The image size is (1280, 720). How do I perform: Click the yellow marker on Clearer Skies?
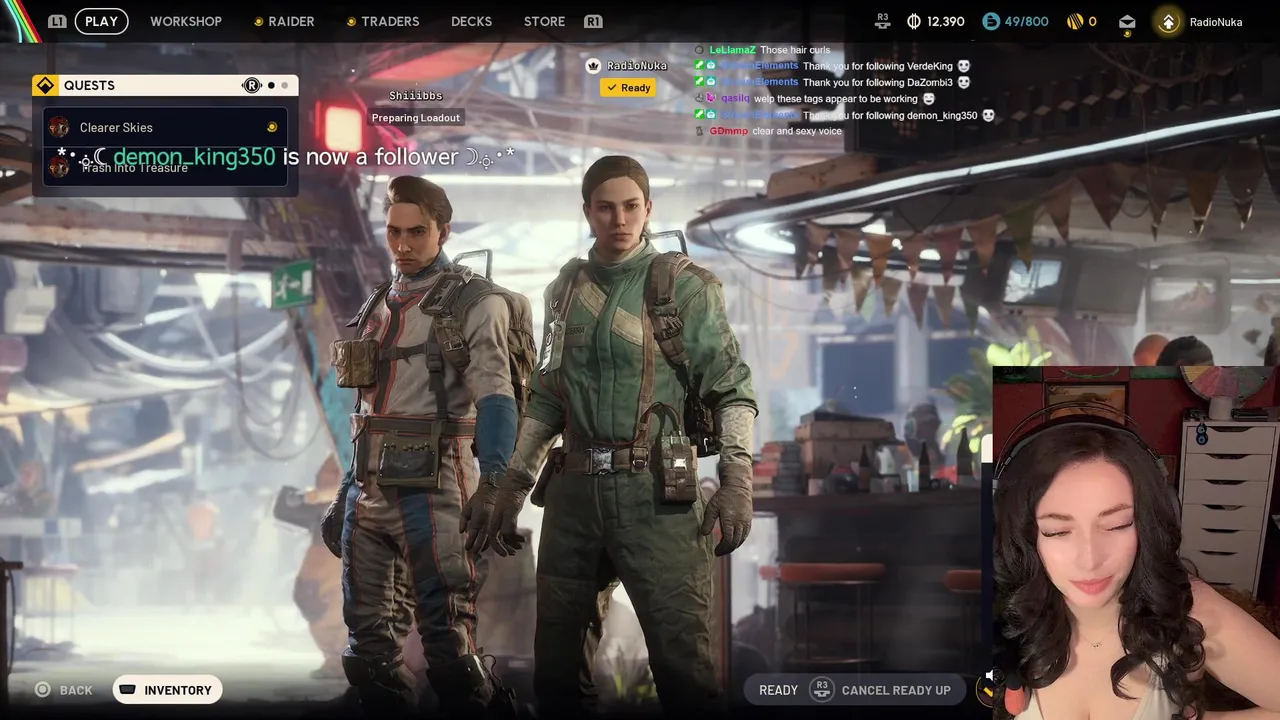pyautogui.click(x=271, y=127)
